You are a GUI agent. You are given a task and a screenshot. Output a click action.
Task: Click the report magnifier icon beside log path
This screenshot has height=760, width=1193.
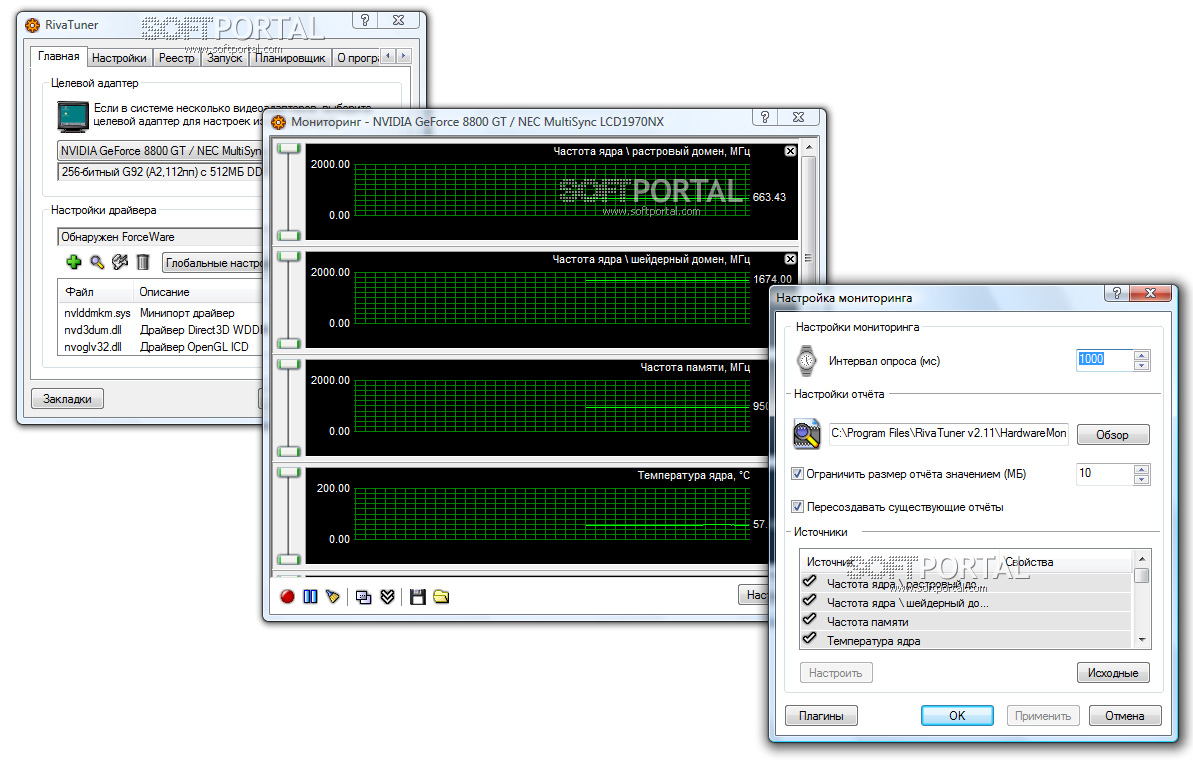coord(806,434)
